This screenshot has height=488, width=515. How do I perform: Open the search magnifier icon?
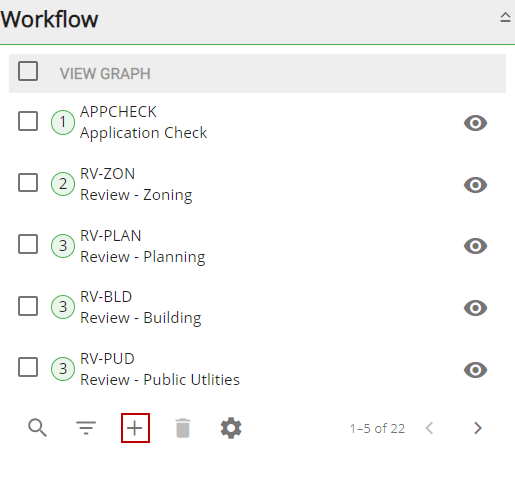pyautogui.click(x=37, y=428)
